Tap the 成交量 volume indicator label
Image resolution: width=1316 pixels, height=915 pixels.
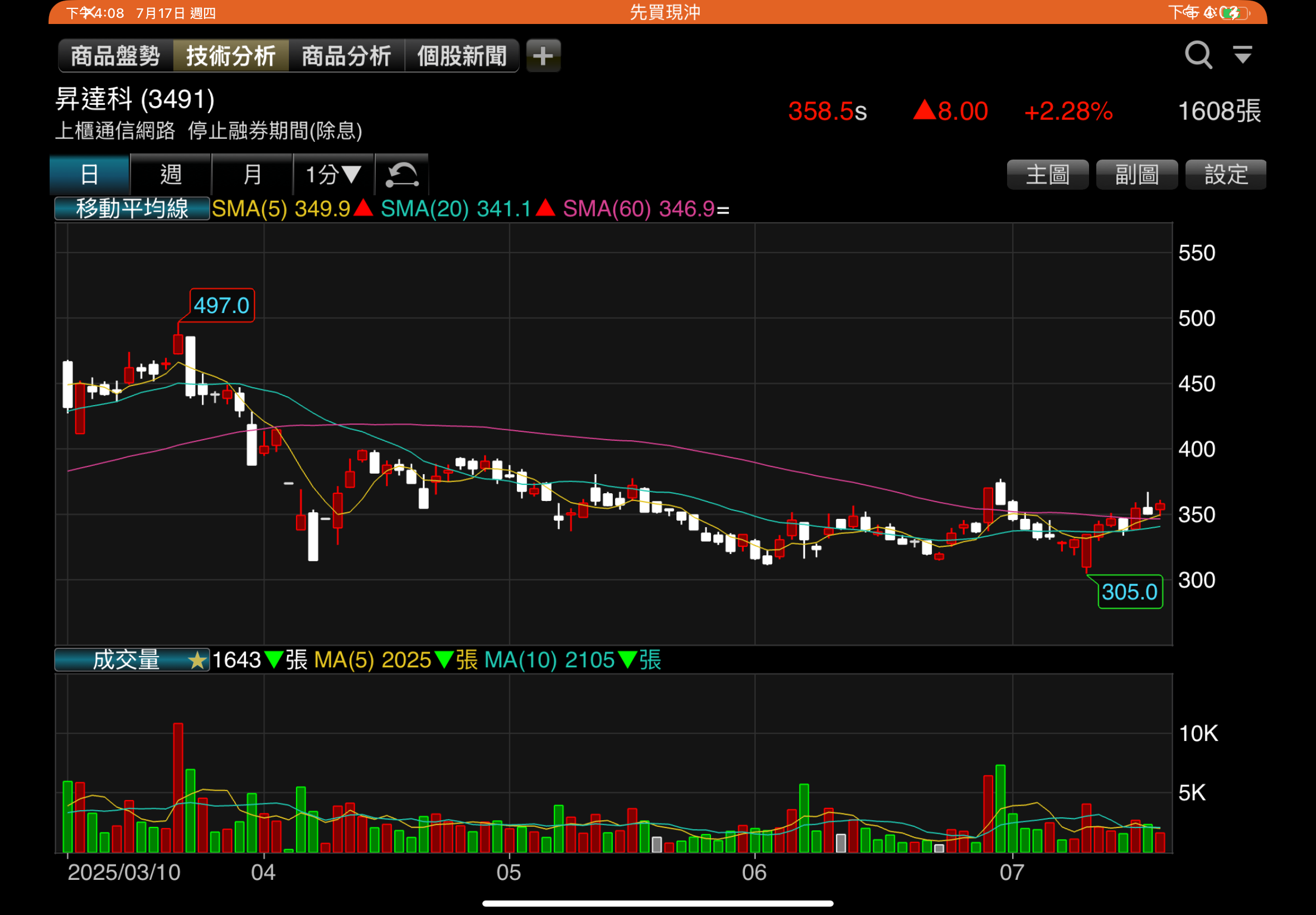pyautogui.click(x=126, y=661)
